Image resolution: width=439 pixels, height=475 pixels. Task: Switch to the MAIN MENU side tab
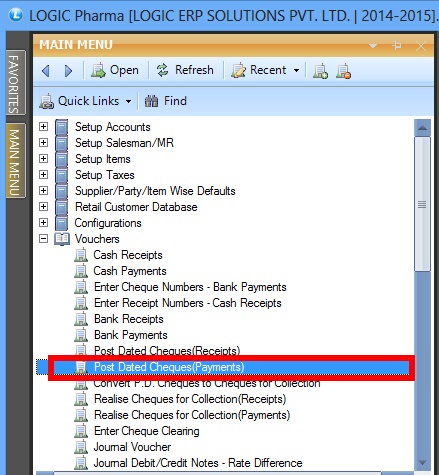(15, 161)
